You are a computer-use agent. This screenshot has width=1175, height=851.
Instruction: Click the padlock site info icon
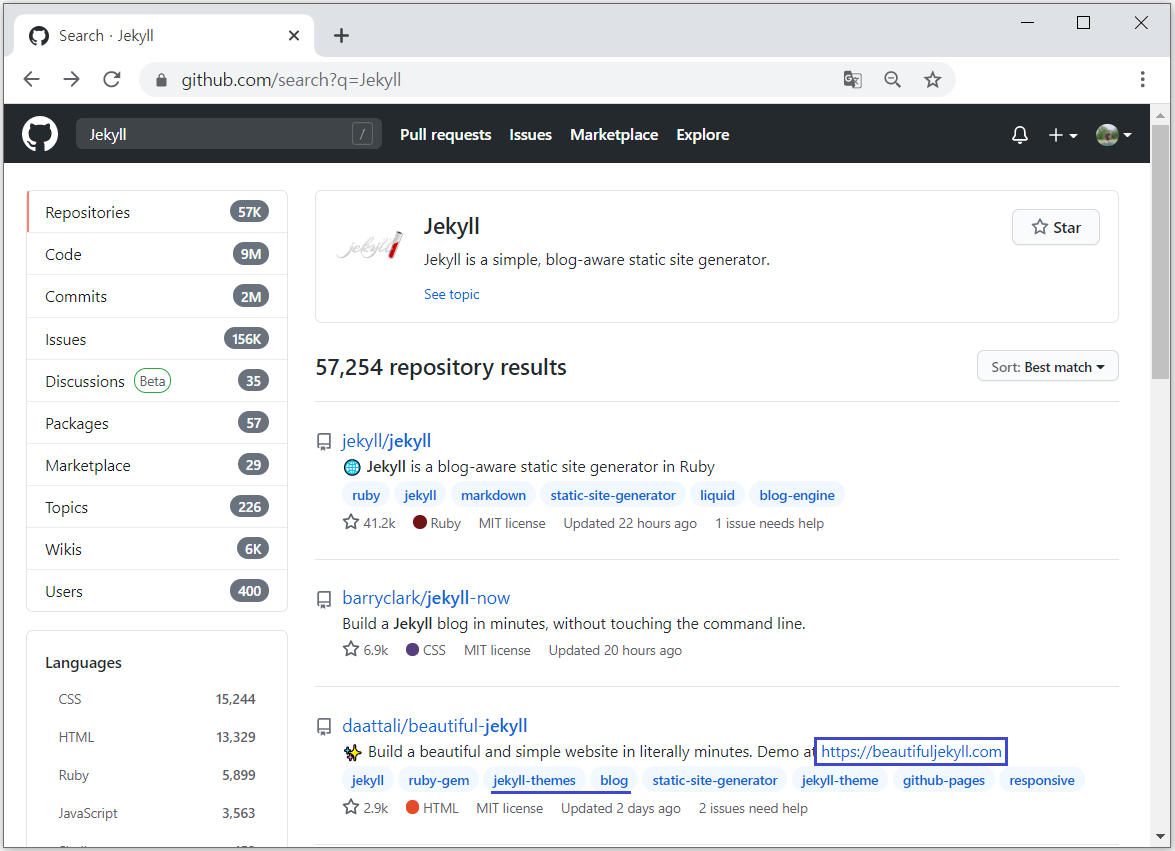point(161,80)
